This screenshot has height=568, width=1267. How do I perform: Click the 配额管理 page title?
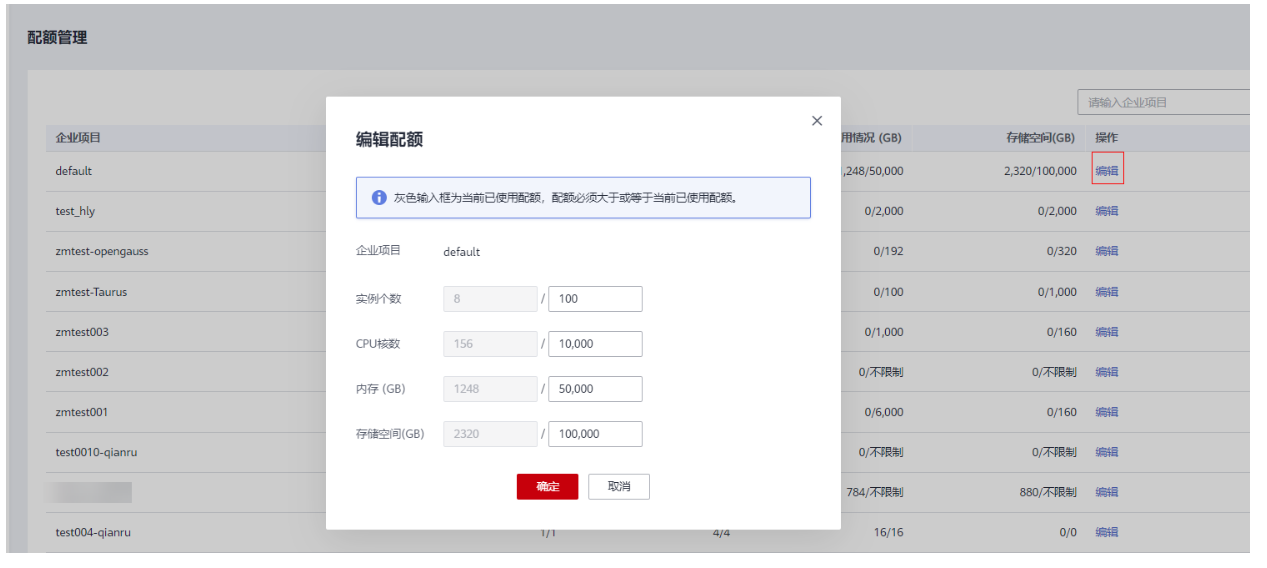click(57, 37)
